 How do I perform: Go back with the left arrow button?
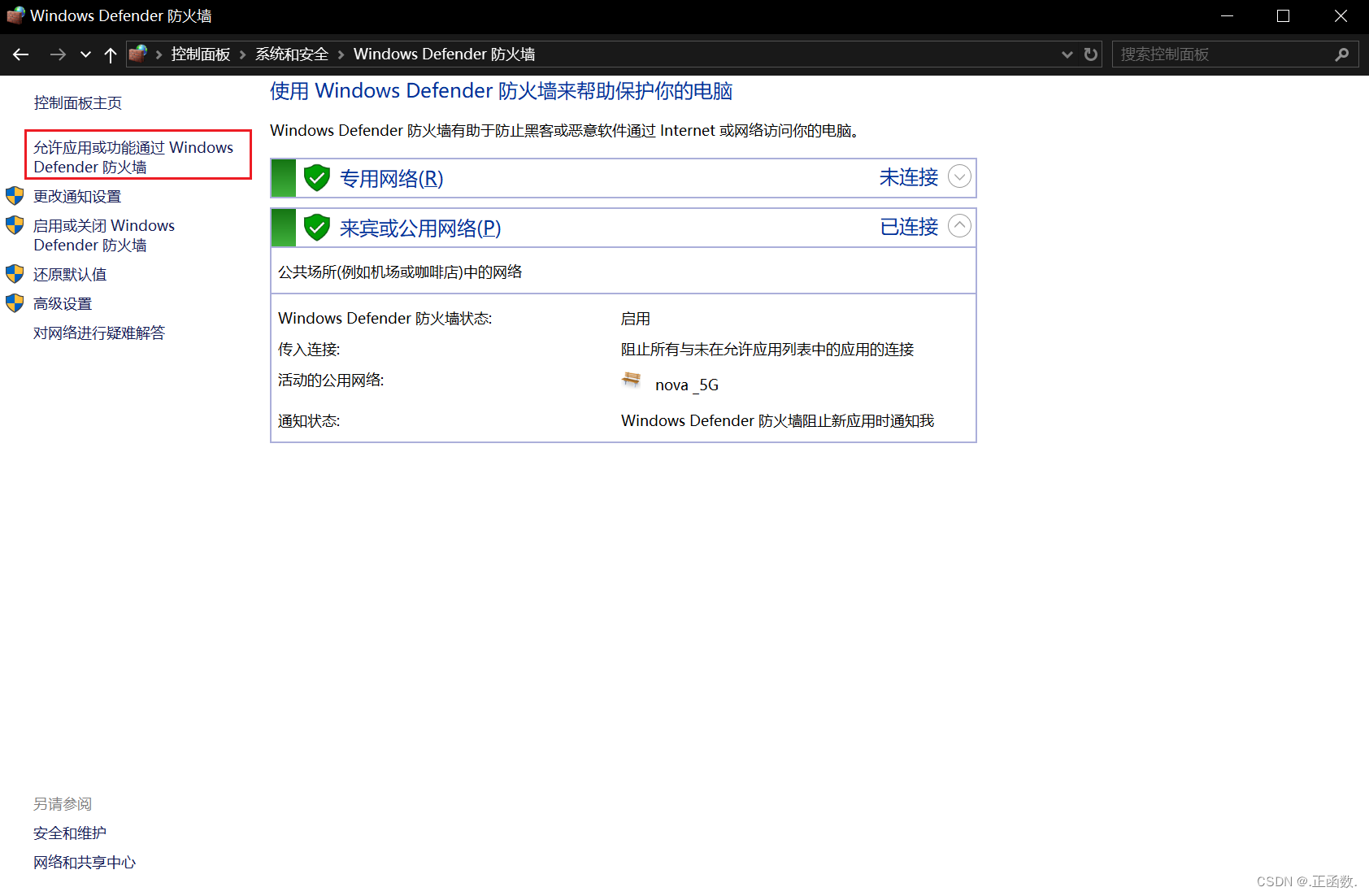(x=21, y=54)
